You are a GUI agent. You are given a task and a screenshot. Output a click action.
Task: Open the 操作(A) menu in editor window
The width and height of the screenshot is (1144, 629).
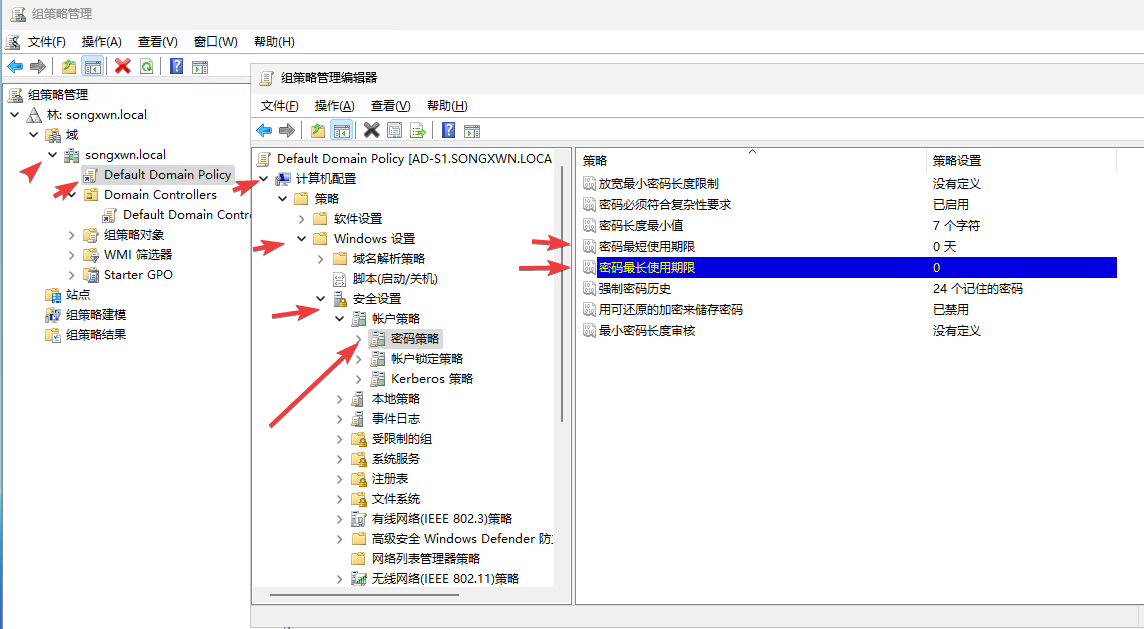pos(334,105)
